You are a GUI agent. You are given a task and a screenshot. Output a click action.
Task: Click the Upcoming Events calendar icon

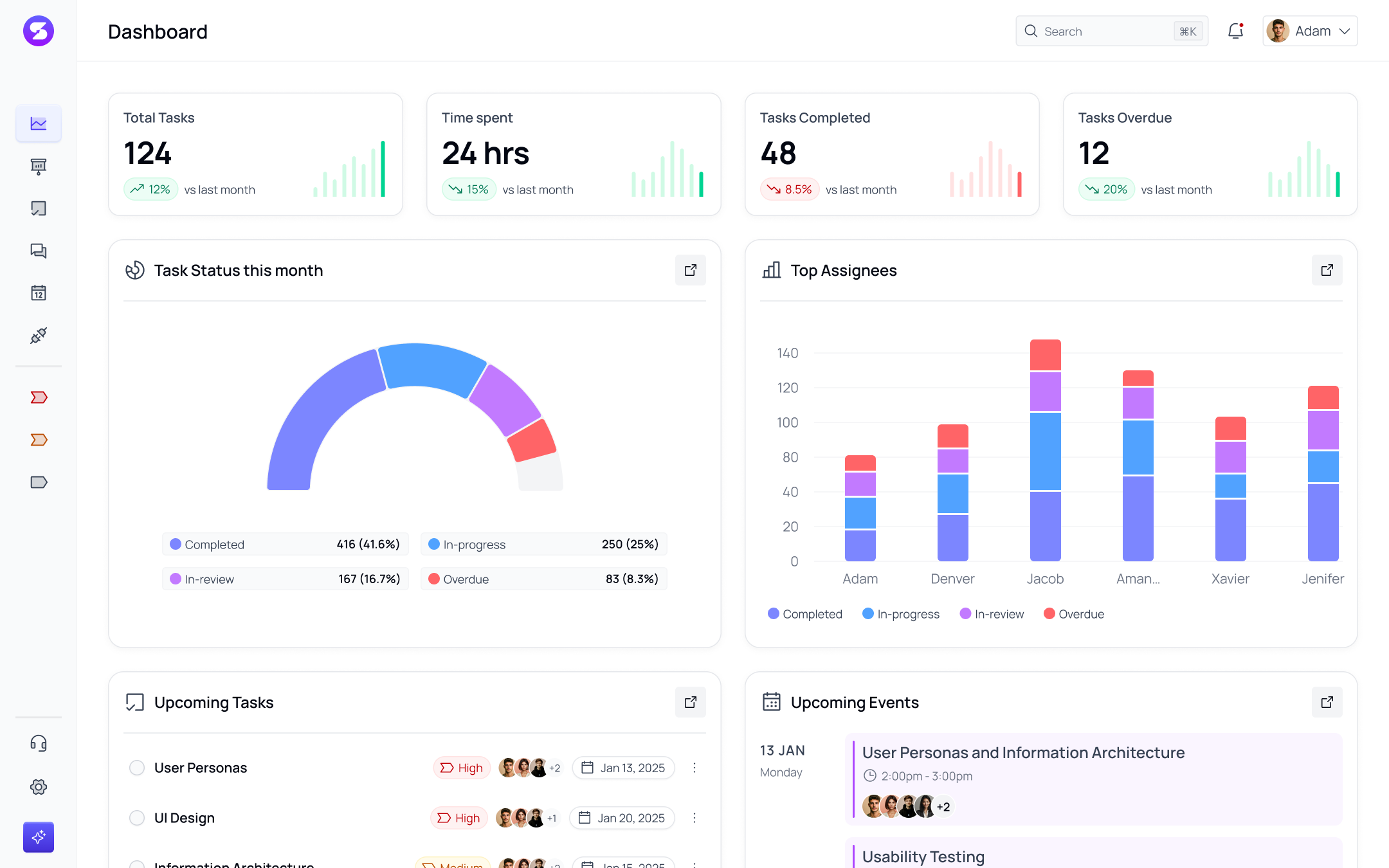point(772,701)
